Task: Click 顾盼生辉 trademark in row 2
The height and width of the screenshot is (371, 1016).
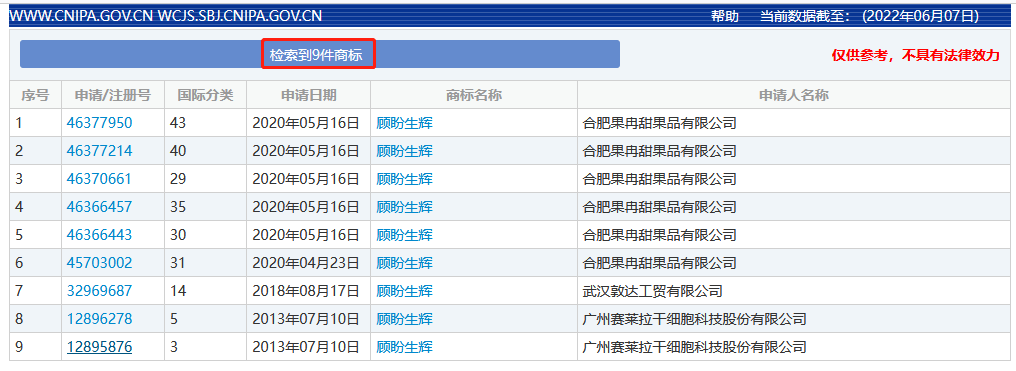Action: (x=404, y=151)
